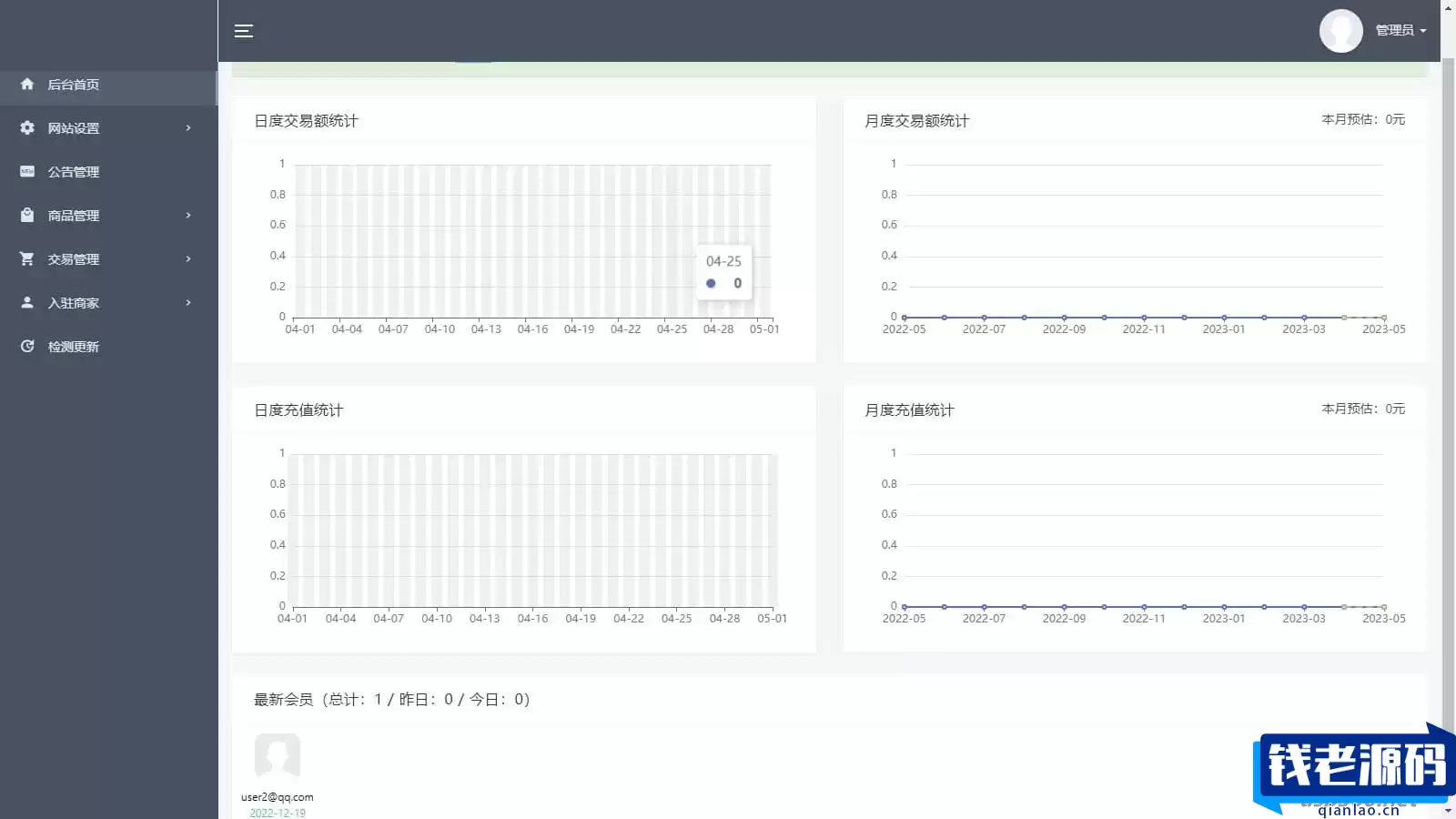
Task: Open 公告管理 menu item
Action: 108,172
